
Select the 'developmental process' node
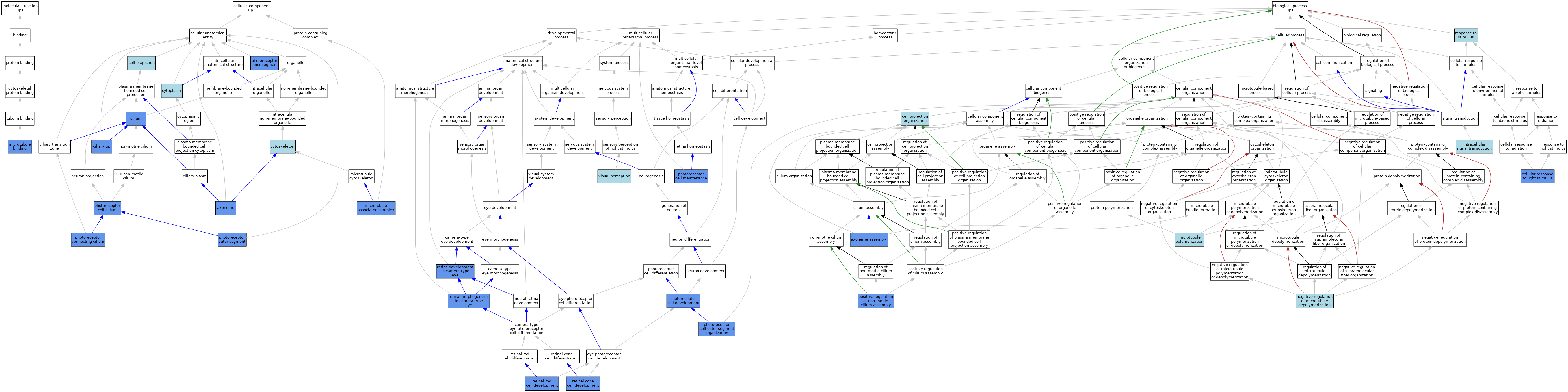[x=561, y=35]
